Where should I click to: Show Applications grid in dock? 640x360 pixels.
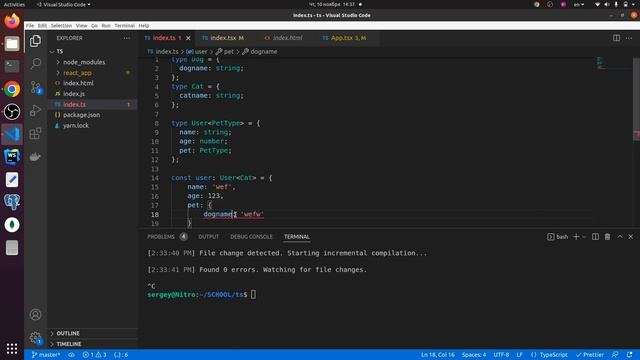click(12, 348)
